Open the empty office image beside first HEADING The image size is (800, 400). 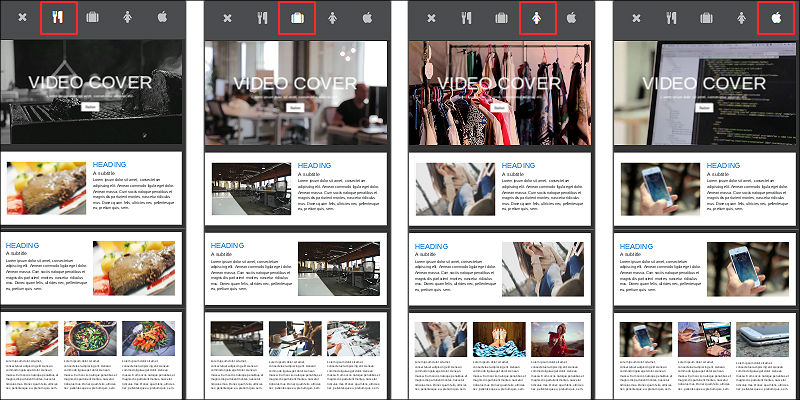point(252,189)
